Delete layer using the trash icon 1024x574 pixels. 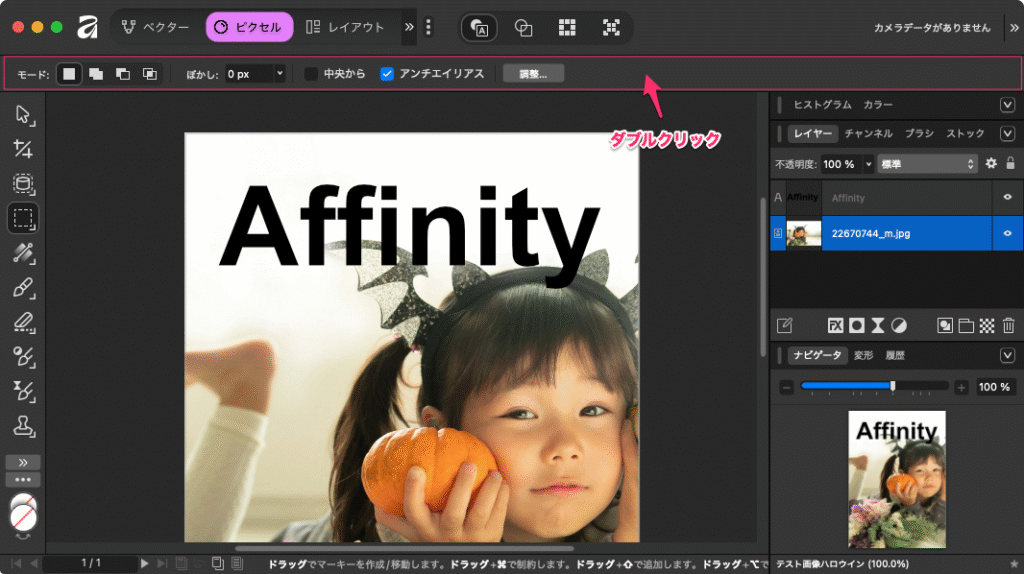1008,325
